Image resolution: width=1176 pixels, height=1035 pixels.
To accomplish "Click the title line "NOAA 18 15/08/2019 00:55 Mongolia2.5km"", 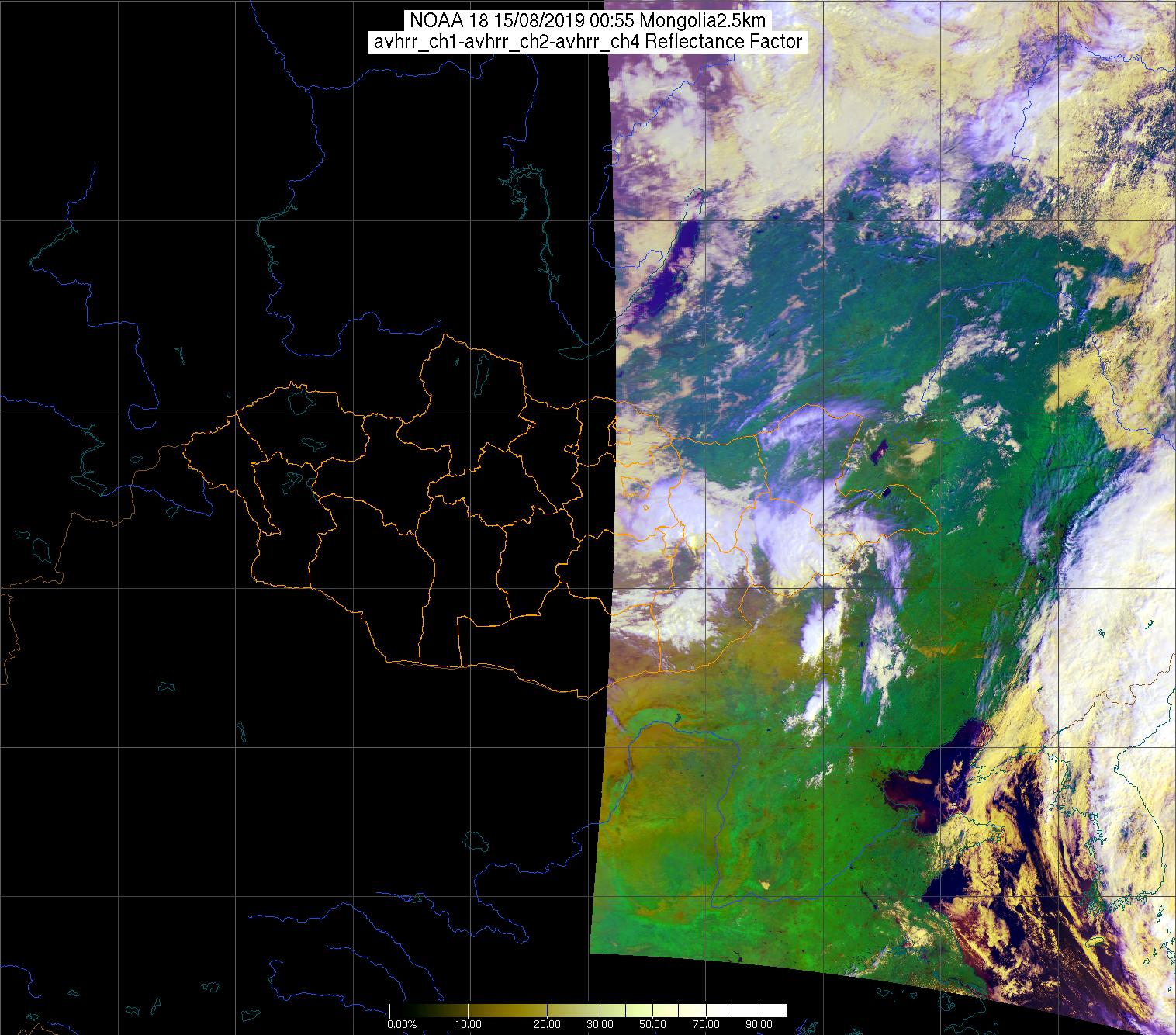I will tap(588, 20).
